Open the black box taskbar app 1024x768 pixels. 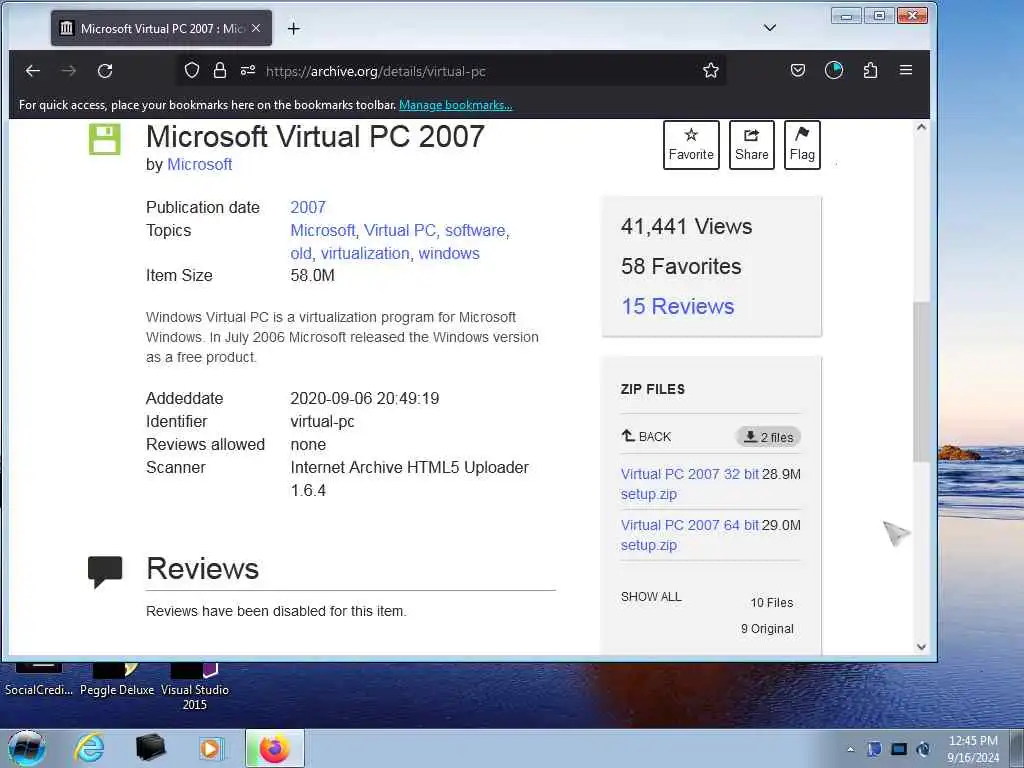(x=150, y=748)
